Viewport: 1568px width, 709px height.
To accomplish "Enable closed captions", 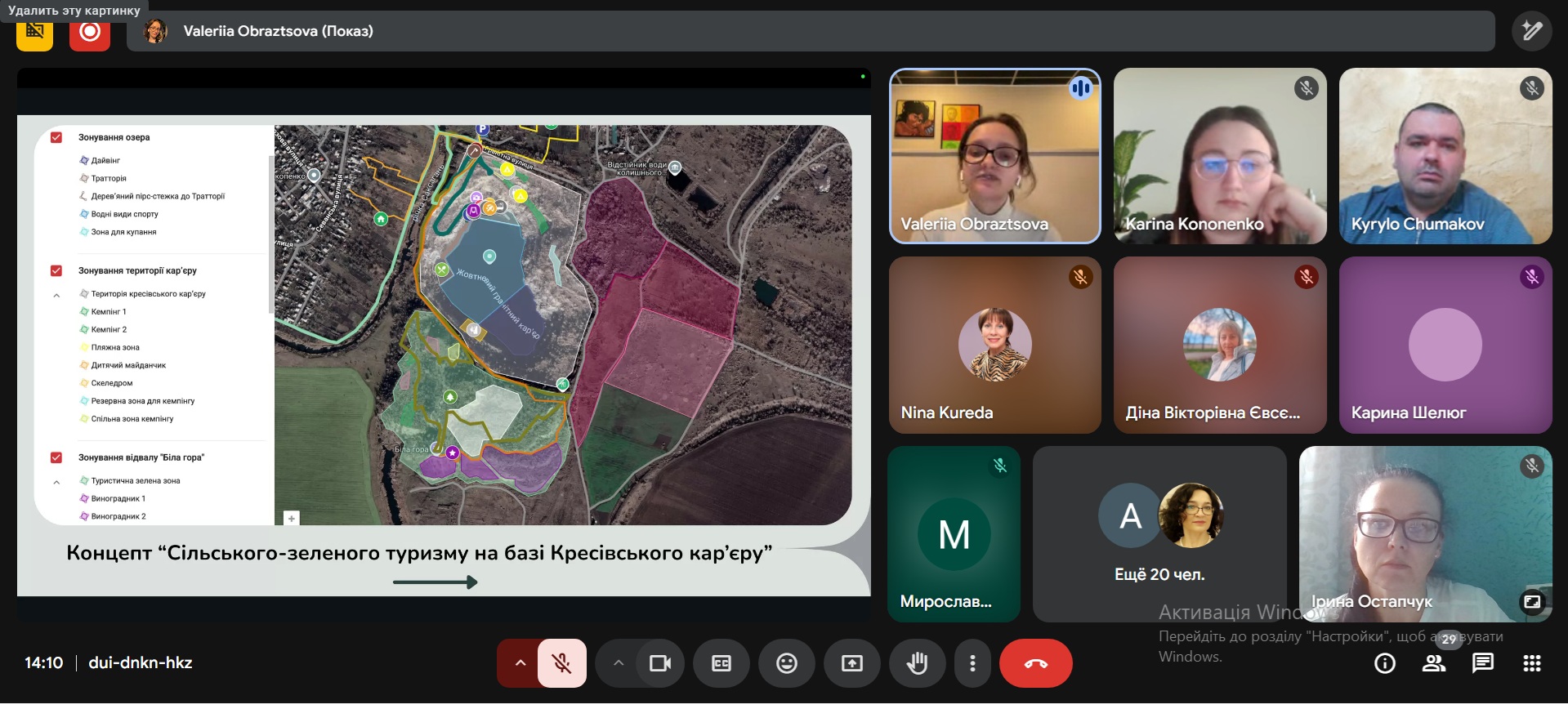I will pyautogui.click(x=721, y=663).
